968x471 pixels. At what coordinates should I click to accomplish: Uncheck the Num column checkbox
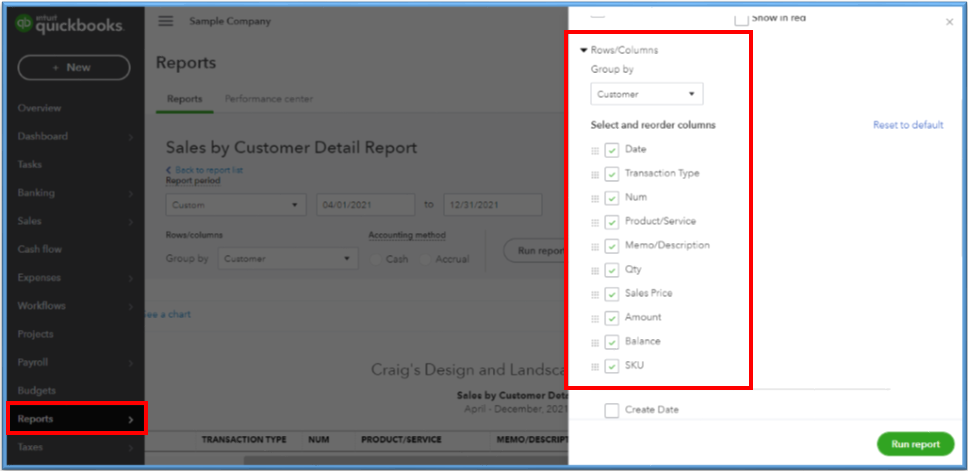(x=612, y=199)
